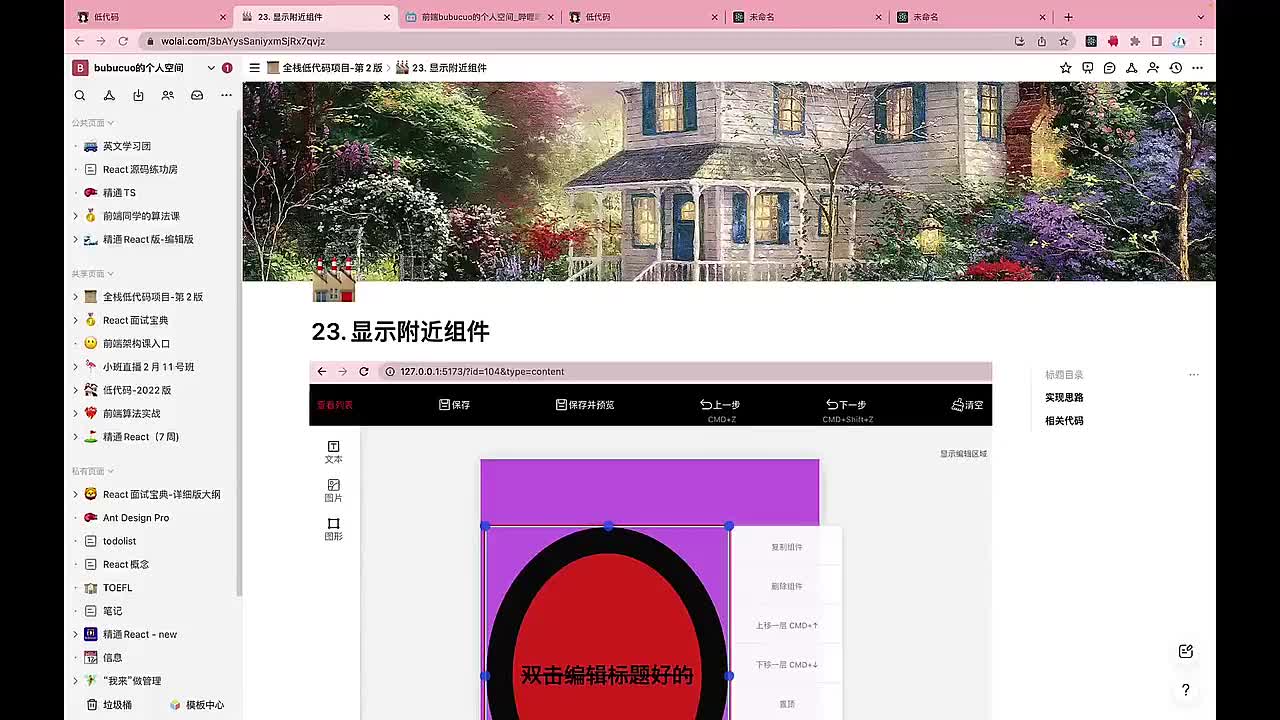The width and height of the screenshot is (1280, 720).
Task: Open the 垃圾桶 trash link
Action: 108,705
